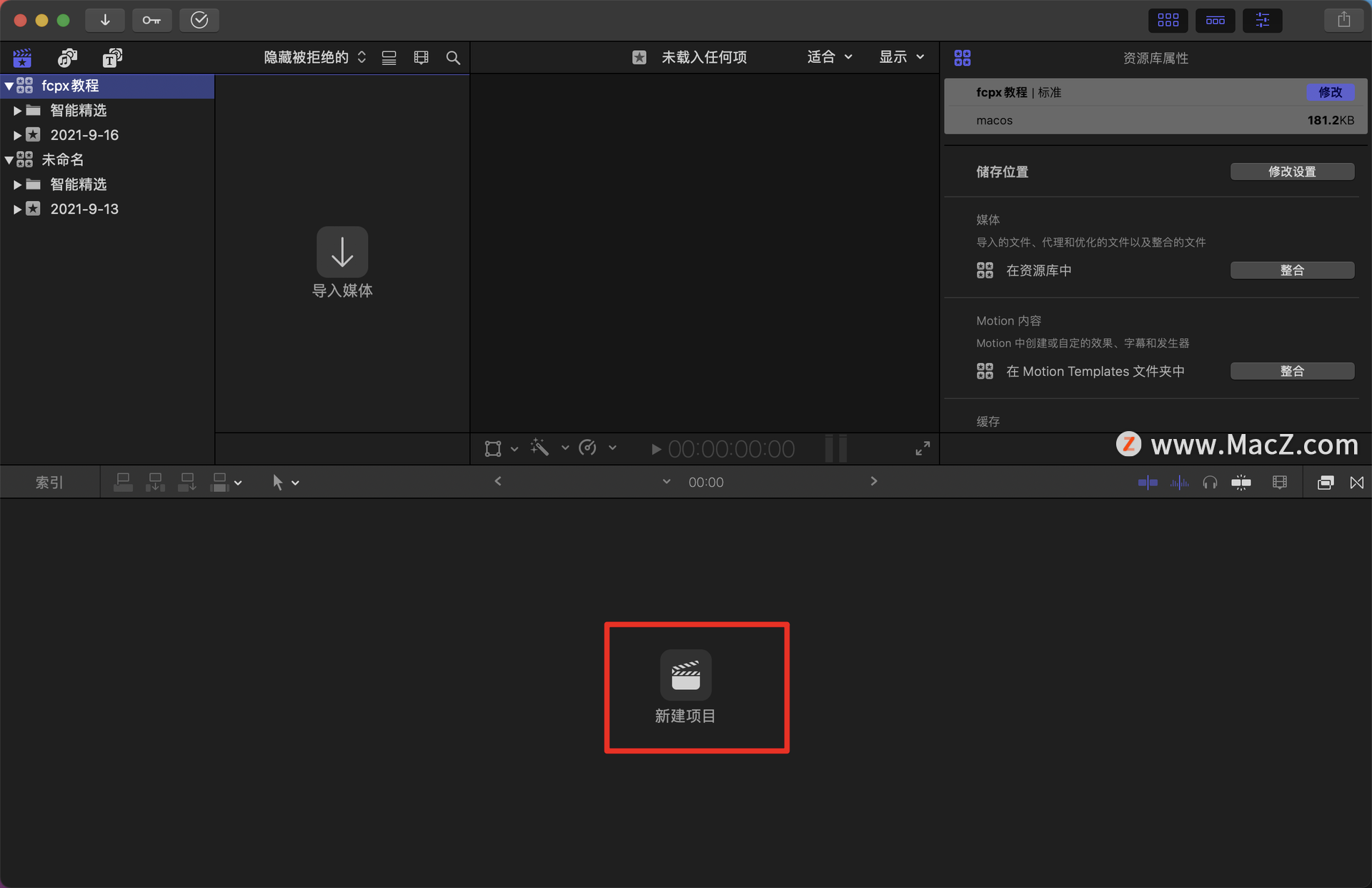1372x888 pixels.
Task: Open the enhancements magic wand menu
Action: (x=540, y=448)
